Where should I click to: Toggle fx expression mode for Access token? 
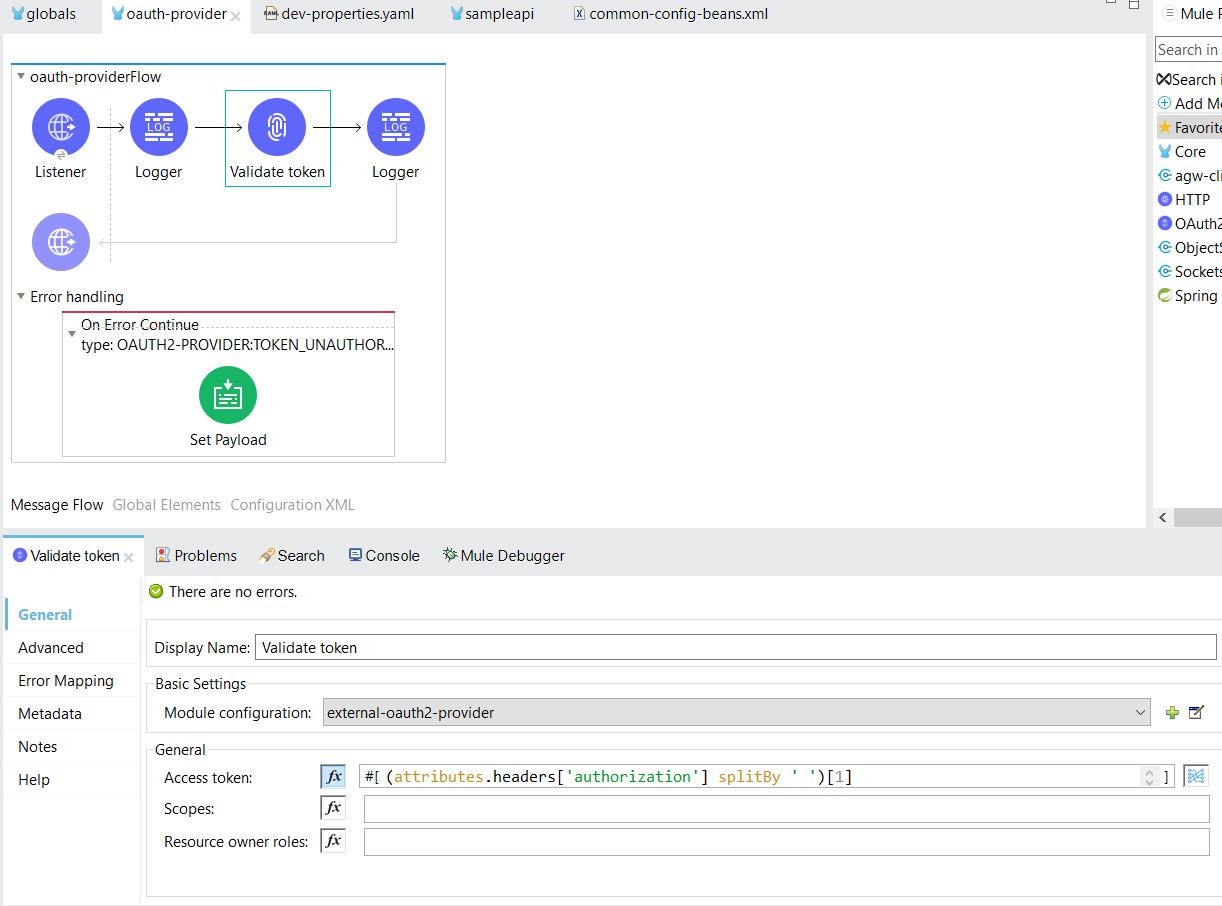pyautogui.click(x=333, y=776)
